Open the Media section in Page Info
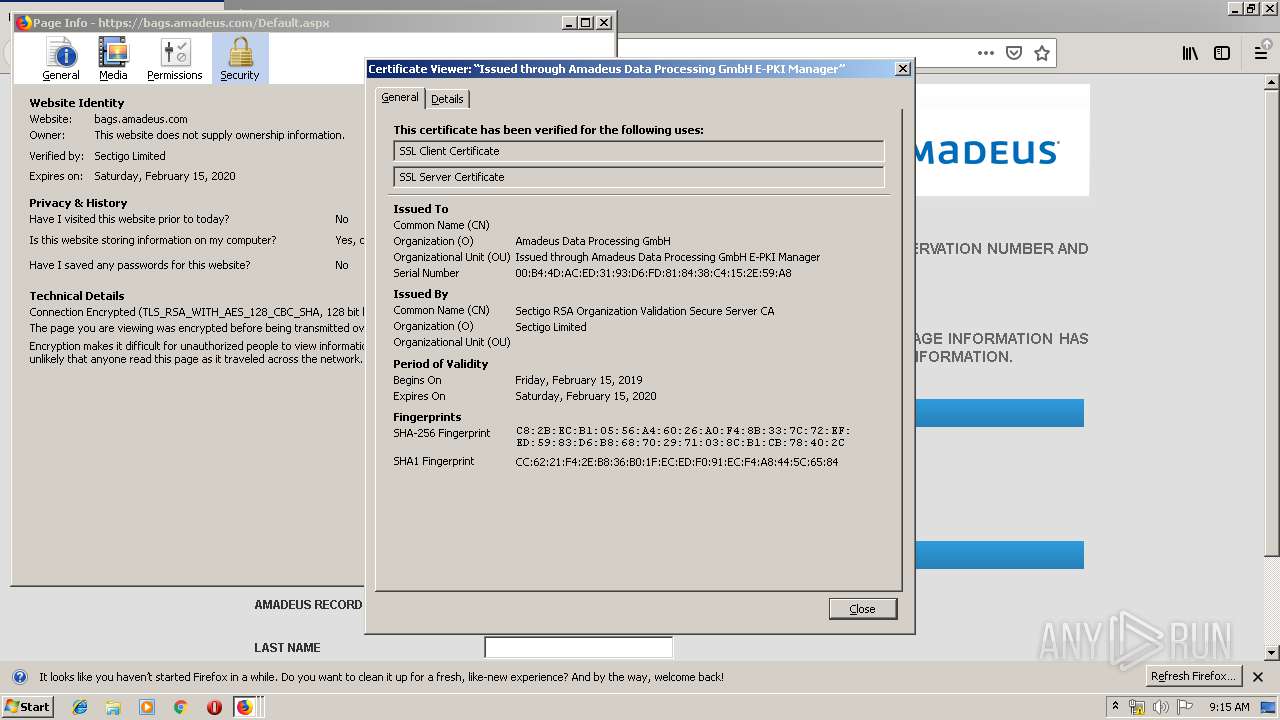Screen dimensions: 1280x720 [113, 59]
